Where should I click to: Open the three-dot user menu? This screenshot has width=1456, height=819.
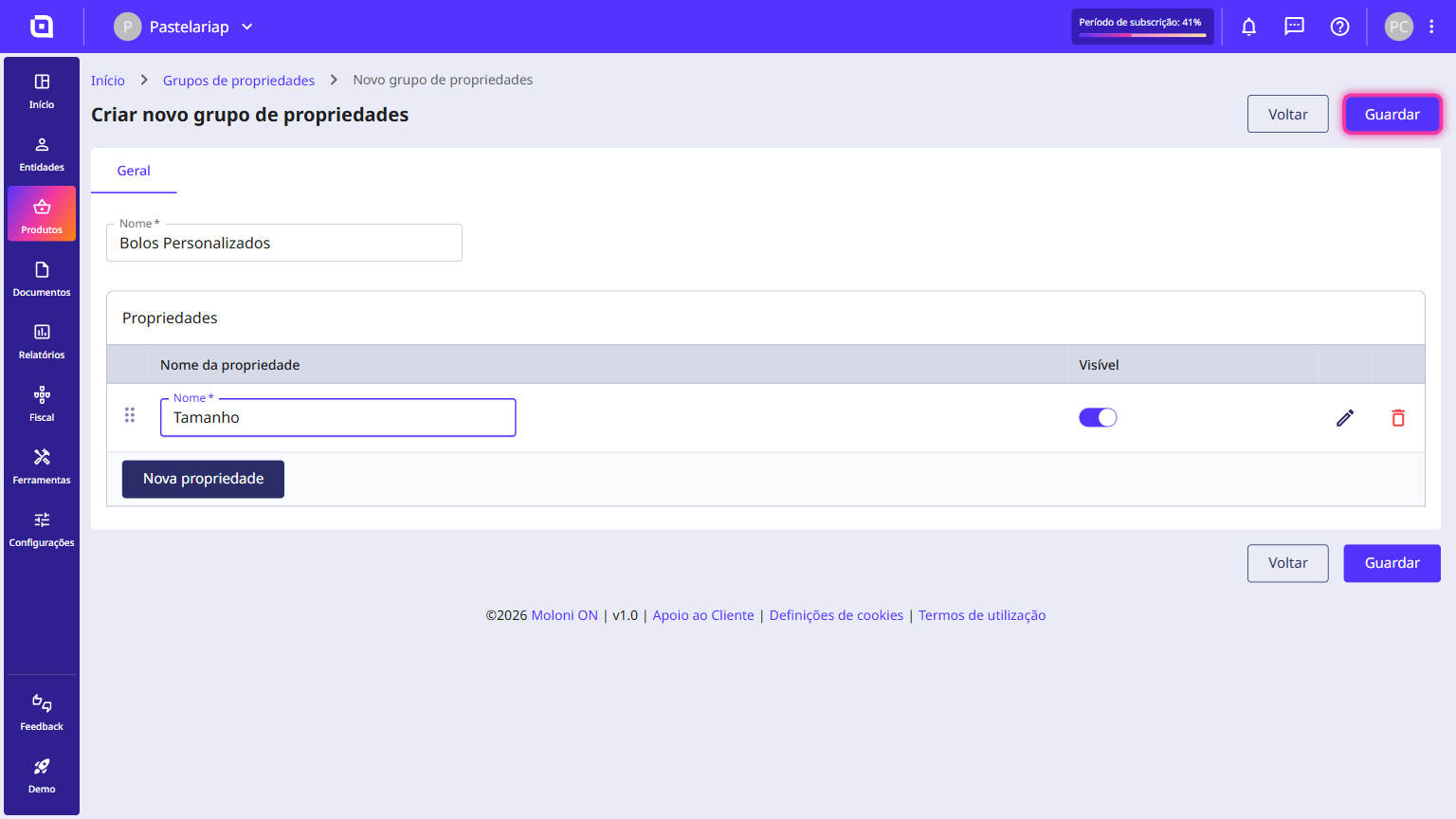tap(1431, 27)
